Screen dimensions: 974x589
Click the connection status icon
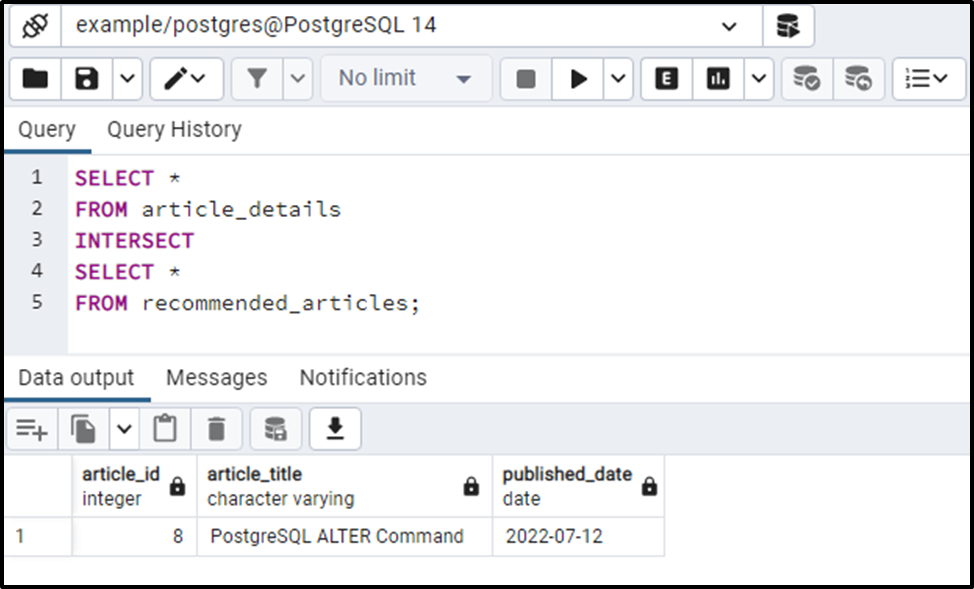pyautogui.click(x=36, y=26)
